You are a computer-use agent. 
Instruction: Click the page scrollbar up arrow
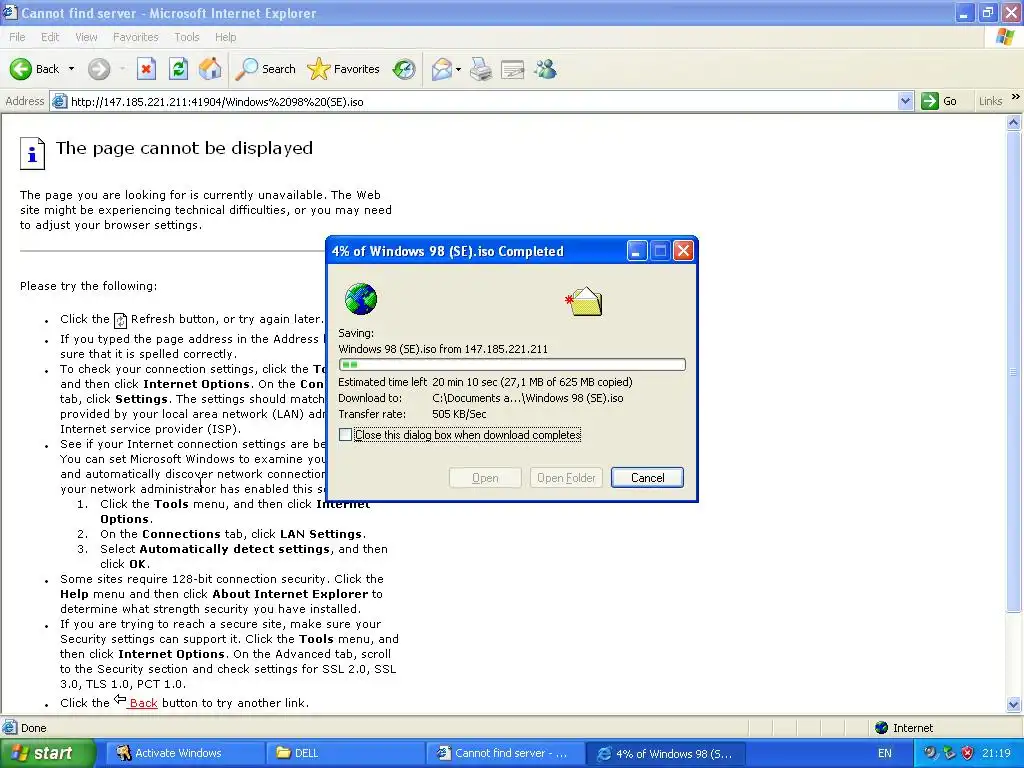coord(1014,121)
